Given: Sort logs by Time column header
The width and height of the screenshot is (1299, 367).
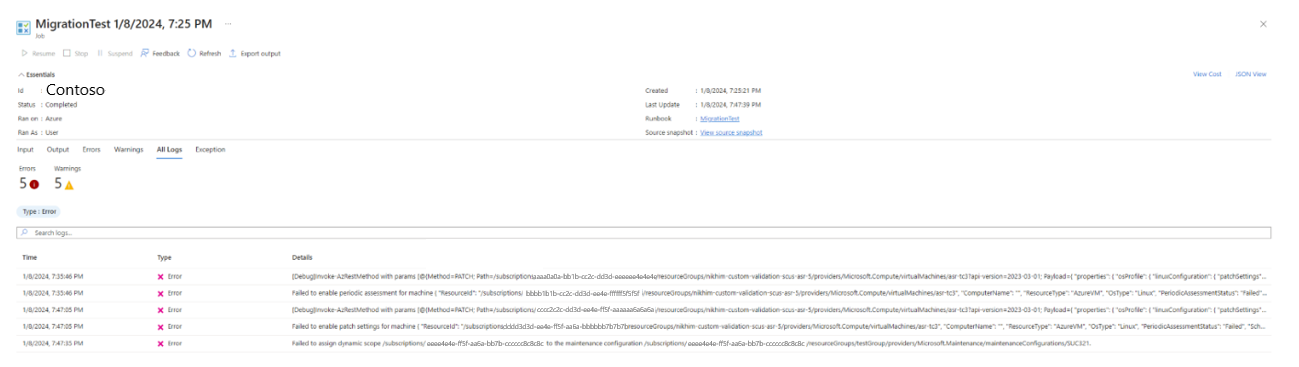Looking at the screenshot, I should click(x=30, y=257).
